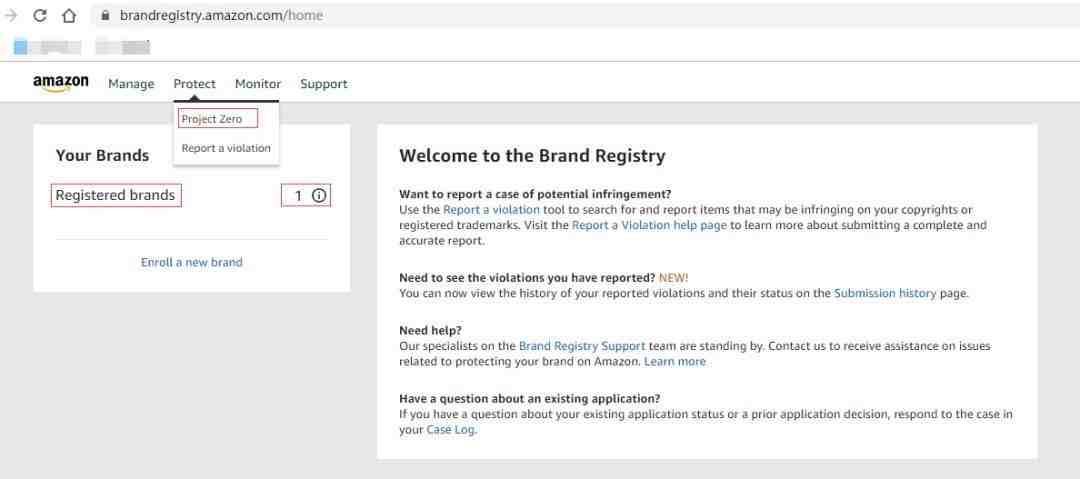Image resolution: width=1080 pixels, height=479 pixels.
Task: Click the browser forward arrow
Action: pyautogui.click(x=10, y=15)
